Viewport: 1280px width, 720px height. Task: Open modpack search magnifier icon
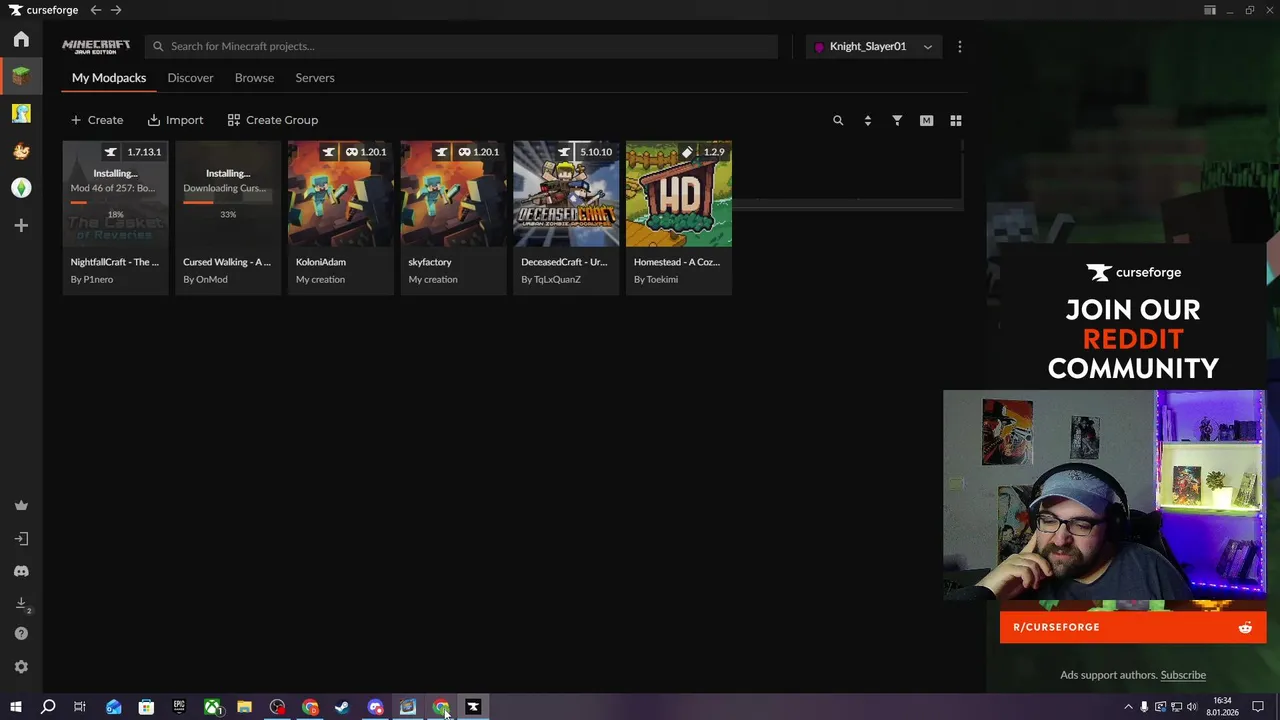coord(838,120)
